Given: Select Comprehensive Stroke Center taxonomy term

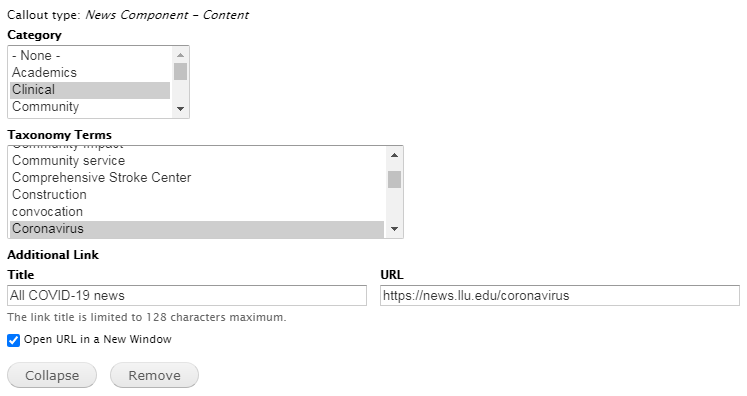Looking at the screenshot, I should pos(197,178).
